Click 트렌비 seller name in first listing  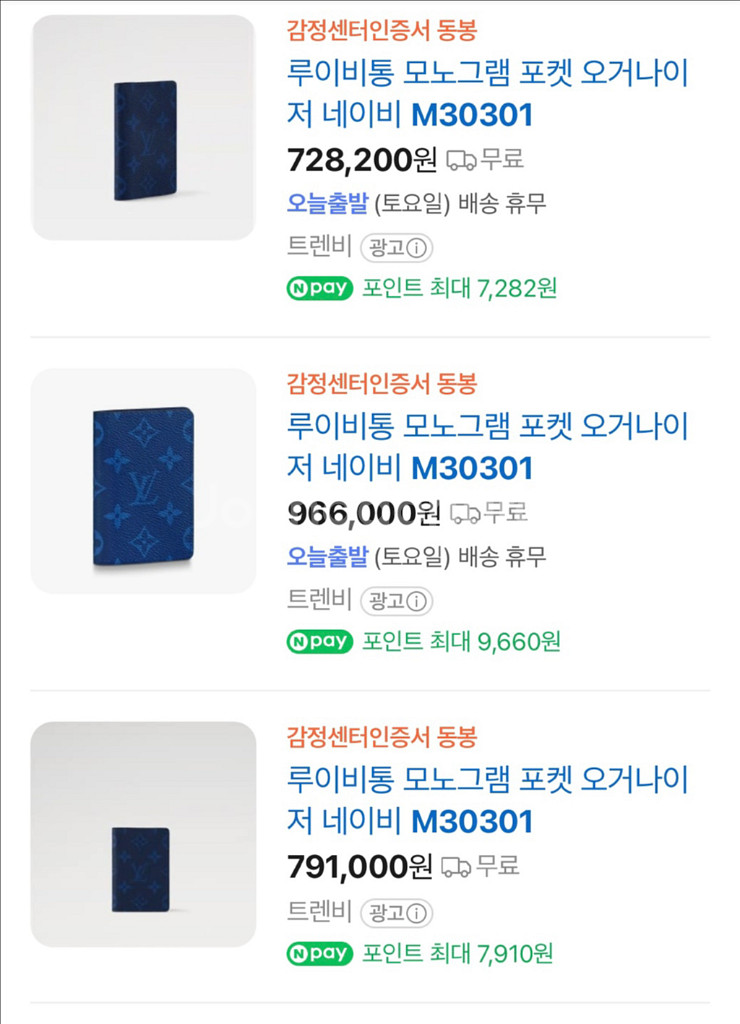pyautogui.click(x=319, y=247)
